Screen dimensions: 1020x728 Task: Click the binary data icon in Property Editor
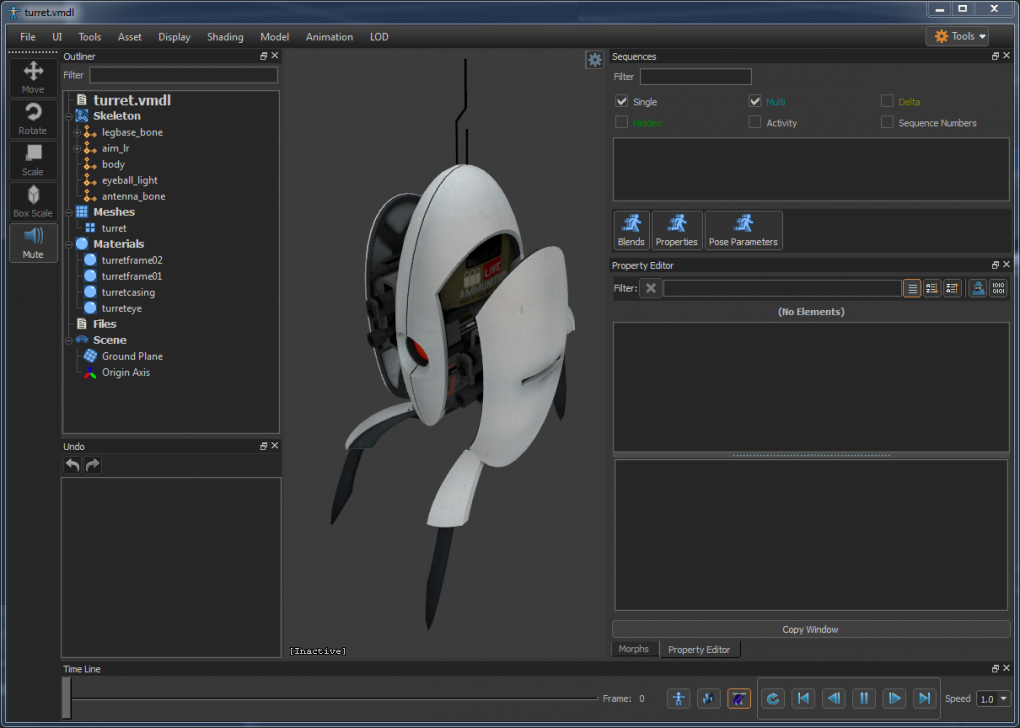(x=997, y=288)
